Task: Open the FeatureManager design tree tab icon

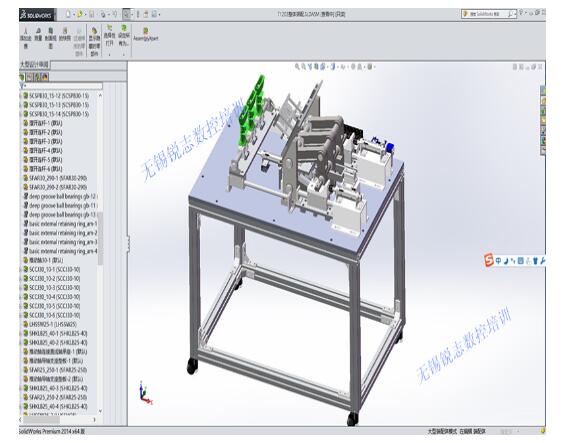Action: pos(22,77)
